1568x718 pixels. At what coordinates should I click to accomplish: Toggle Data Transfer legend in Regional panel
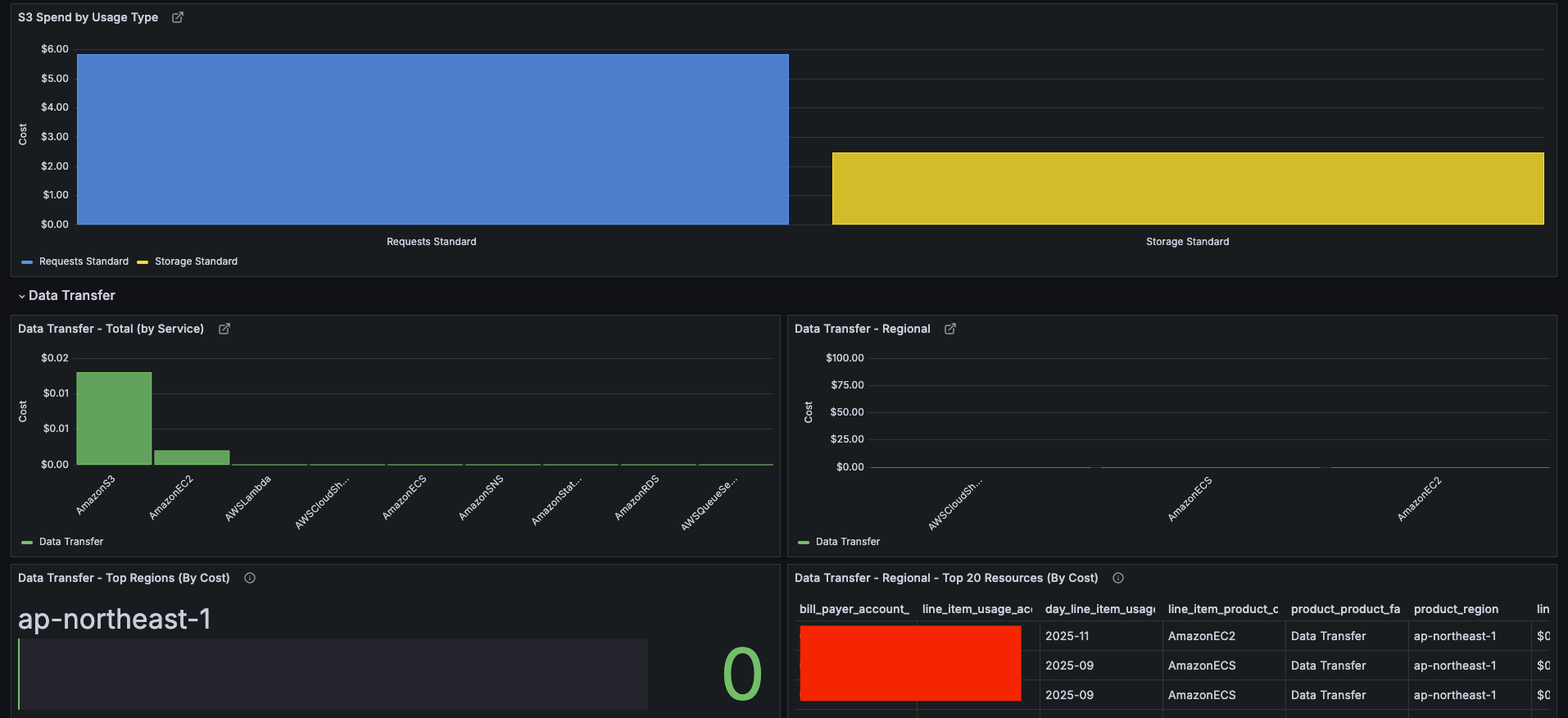point(847,542)
